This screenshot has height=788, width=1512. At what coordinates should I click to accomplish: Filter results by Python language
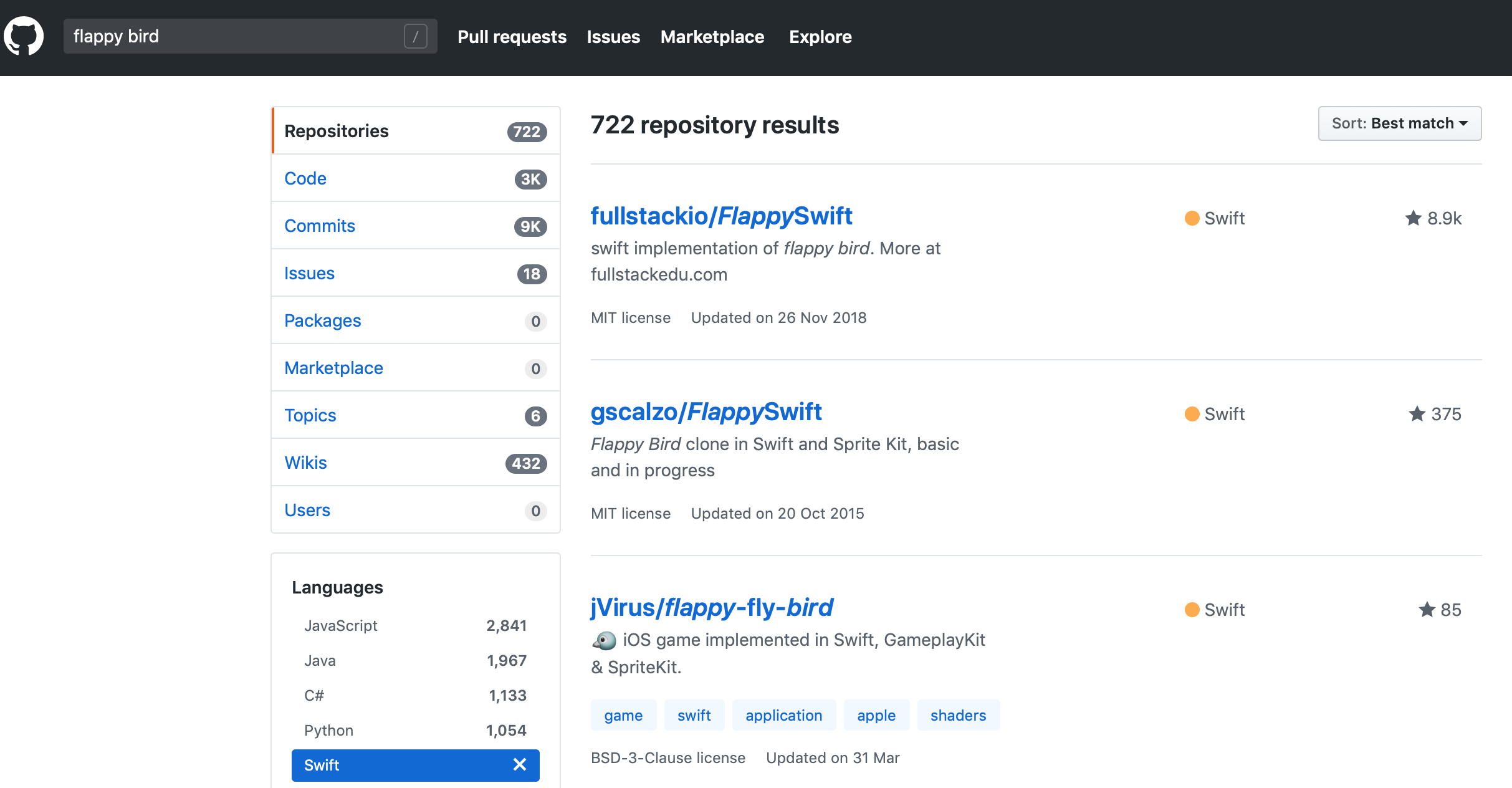[x=328, y=731]
